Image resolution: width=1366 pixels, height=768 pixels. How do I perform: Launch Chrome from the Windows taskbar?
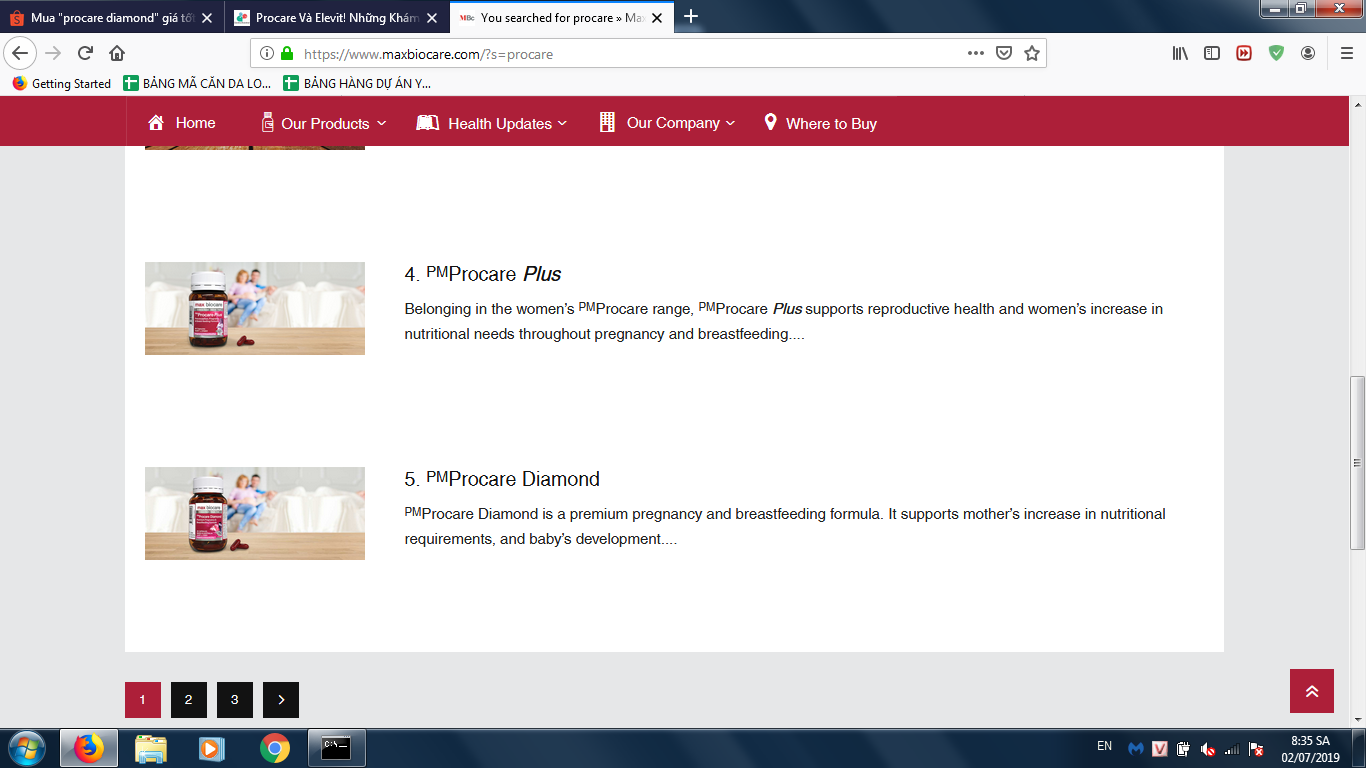275,748
